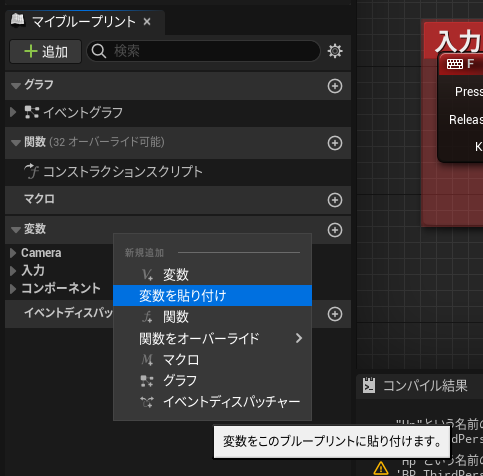
Task: Add new graph via グラフ plus icon
Action: click(335, 86)
